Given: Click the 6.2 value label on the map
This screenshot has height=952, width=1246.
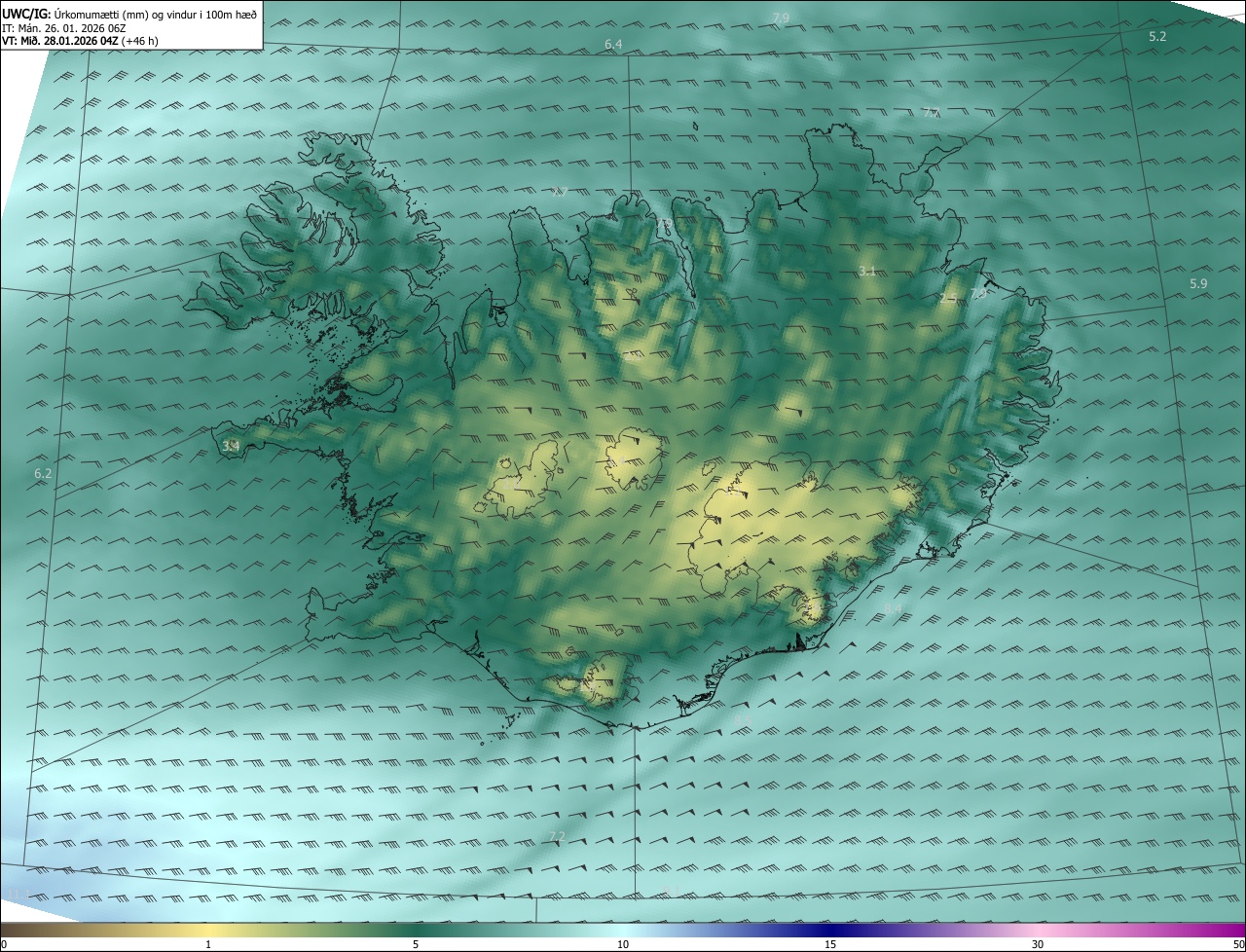Looking at the screenshot, I should pyautogui.click(x=43, y=473).
